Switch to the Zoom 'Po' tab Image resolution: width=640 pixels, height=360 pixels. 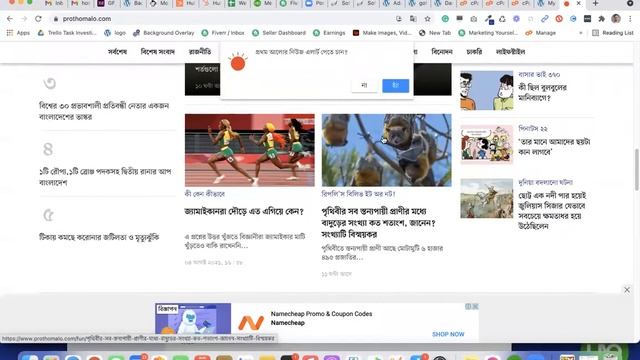[315, 3]
